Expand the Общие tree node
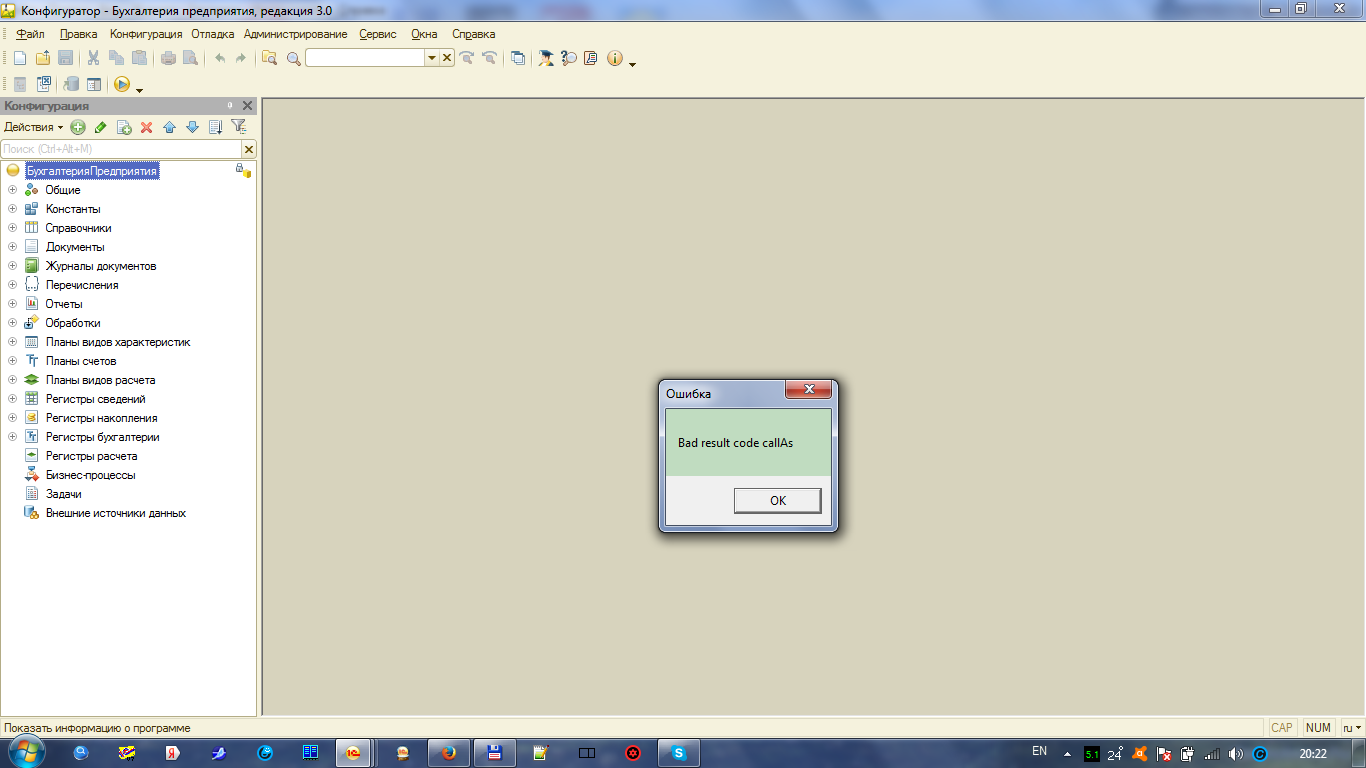 click(x=12, y=190)
